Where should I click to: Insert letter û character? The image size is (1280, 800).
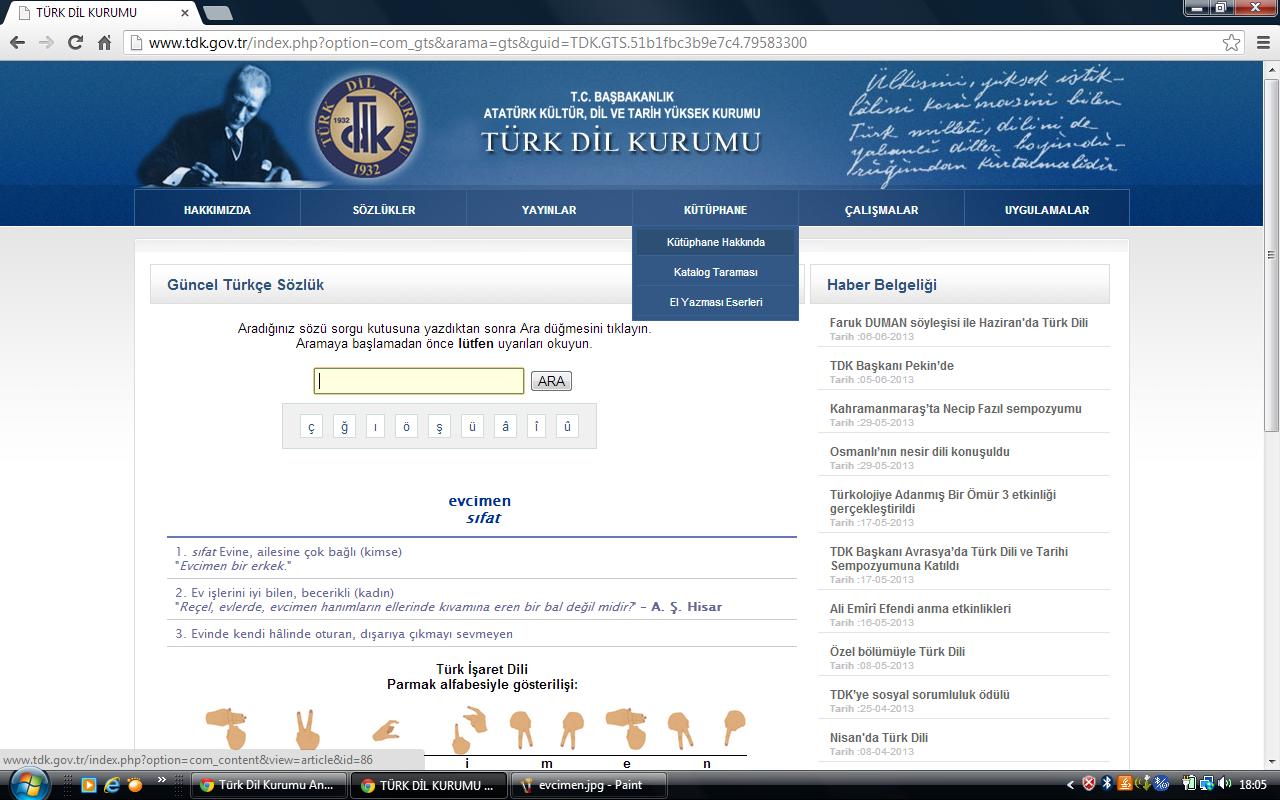pos(567,427)
